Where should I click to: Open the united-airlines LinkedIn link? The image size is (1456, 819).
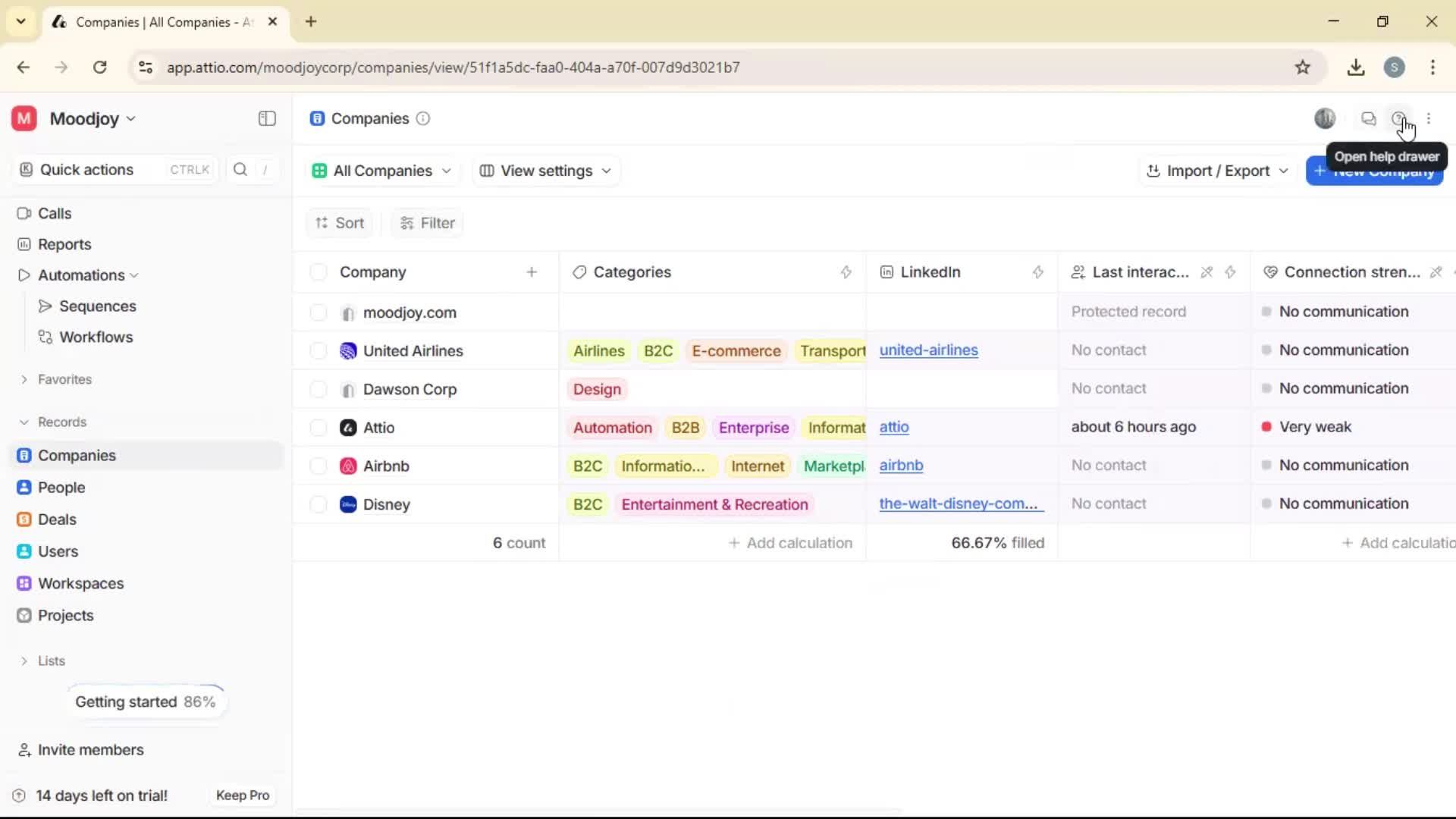coord(930,350)
